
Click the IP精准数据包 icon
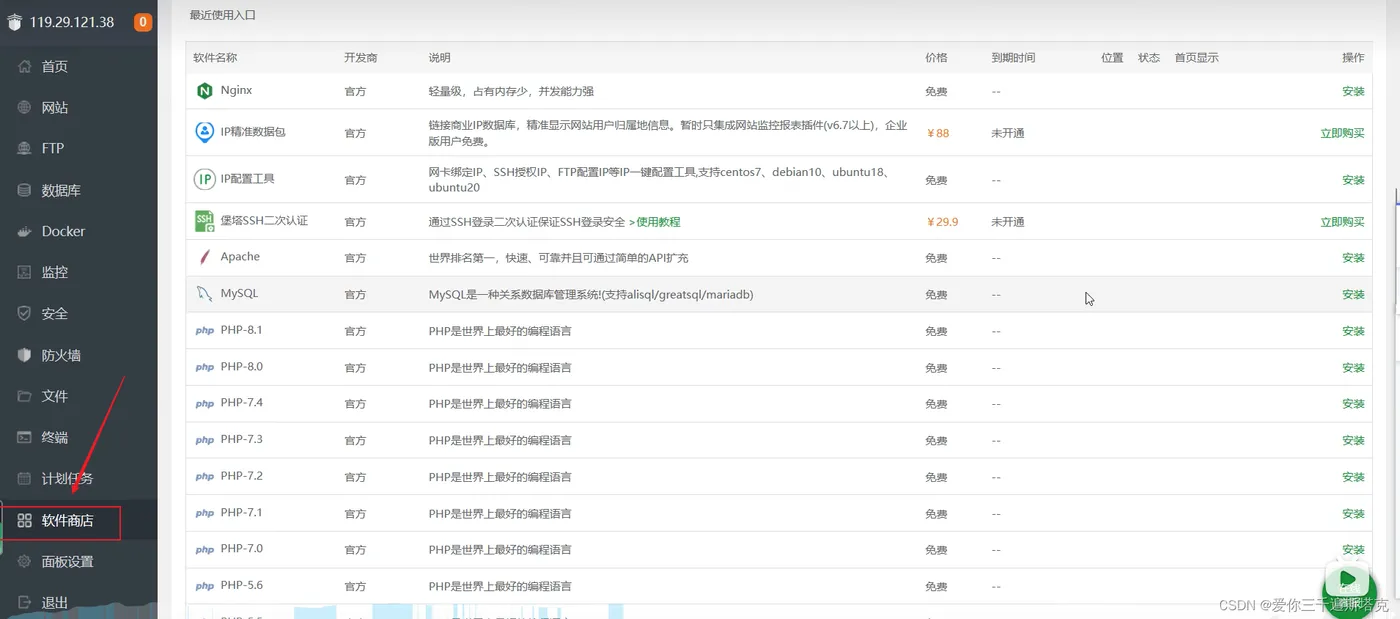coord(204,132)
